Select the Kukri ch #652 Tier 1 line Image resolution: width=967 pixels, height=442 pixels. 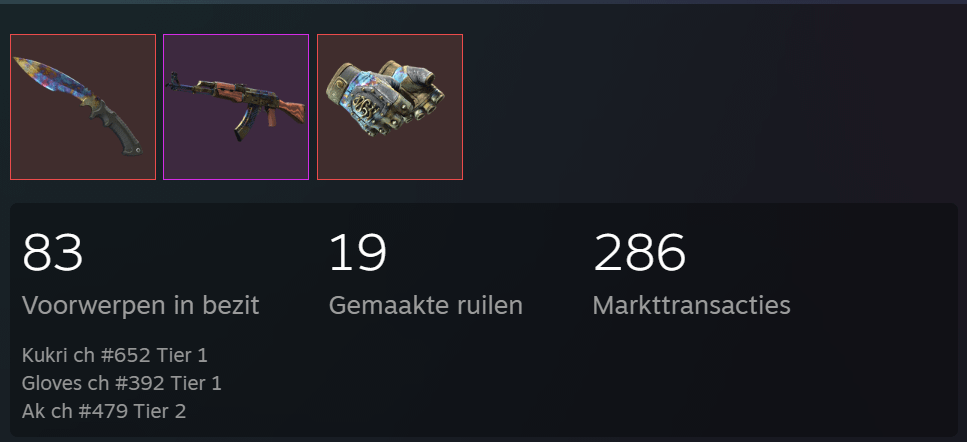click(115, 355)
